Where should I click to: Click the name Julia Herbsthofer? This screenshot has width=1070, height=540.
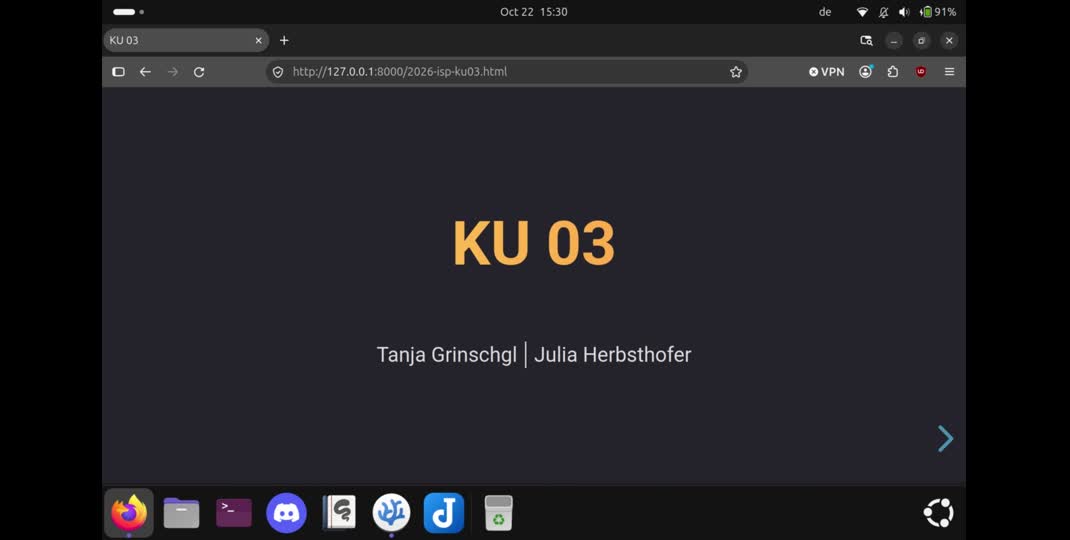pos(613,354)
